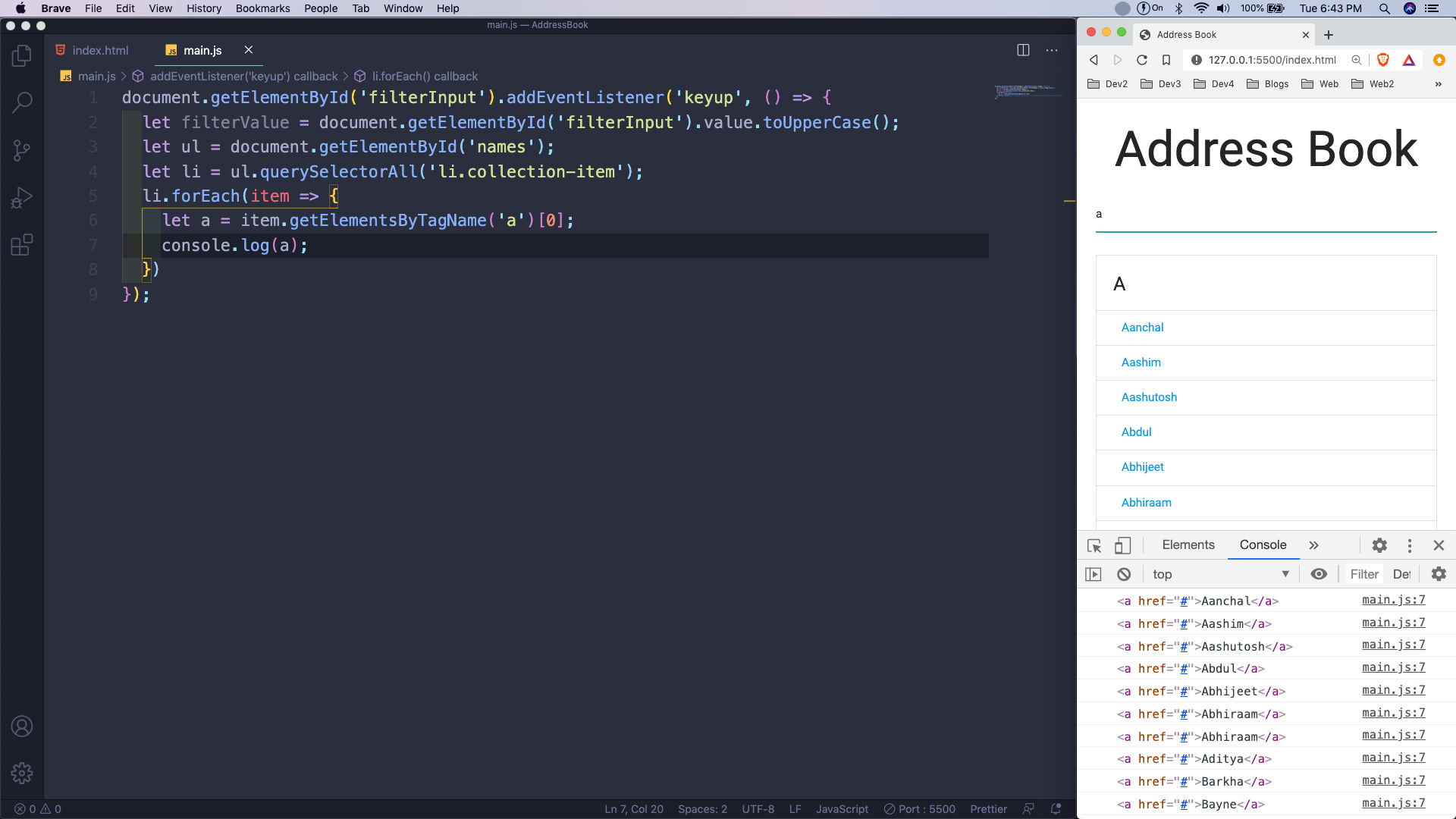Image resolution: width=1456 pixels, height=819 pixels.
Task: Click the Aashim contact link
Action: [x=1141, y=362]
